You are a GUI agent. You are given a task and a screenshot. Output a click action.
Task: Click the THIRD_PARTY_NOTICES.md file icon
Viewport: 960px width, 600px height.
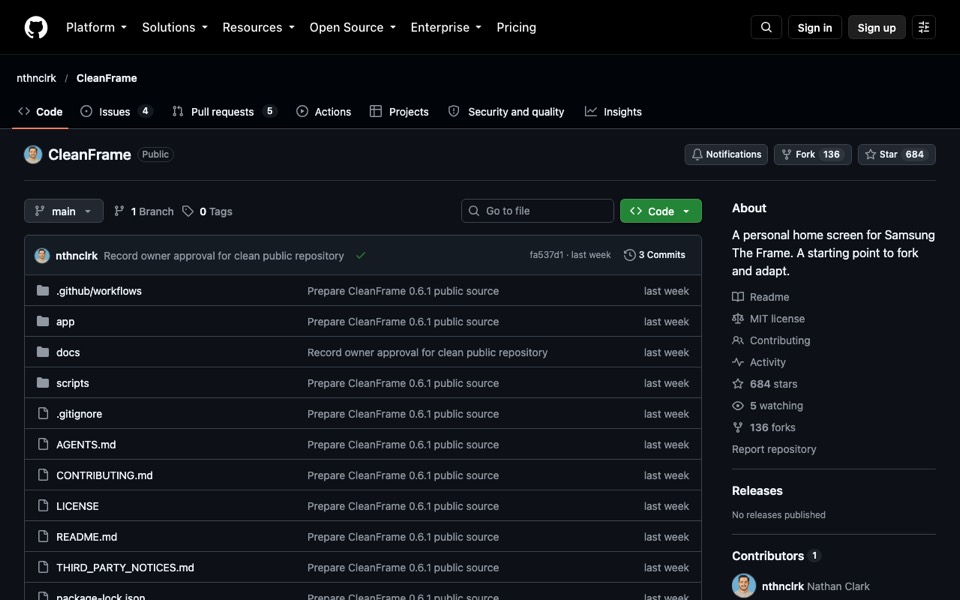pos(43,567)
